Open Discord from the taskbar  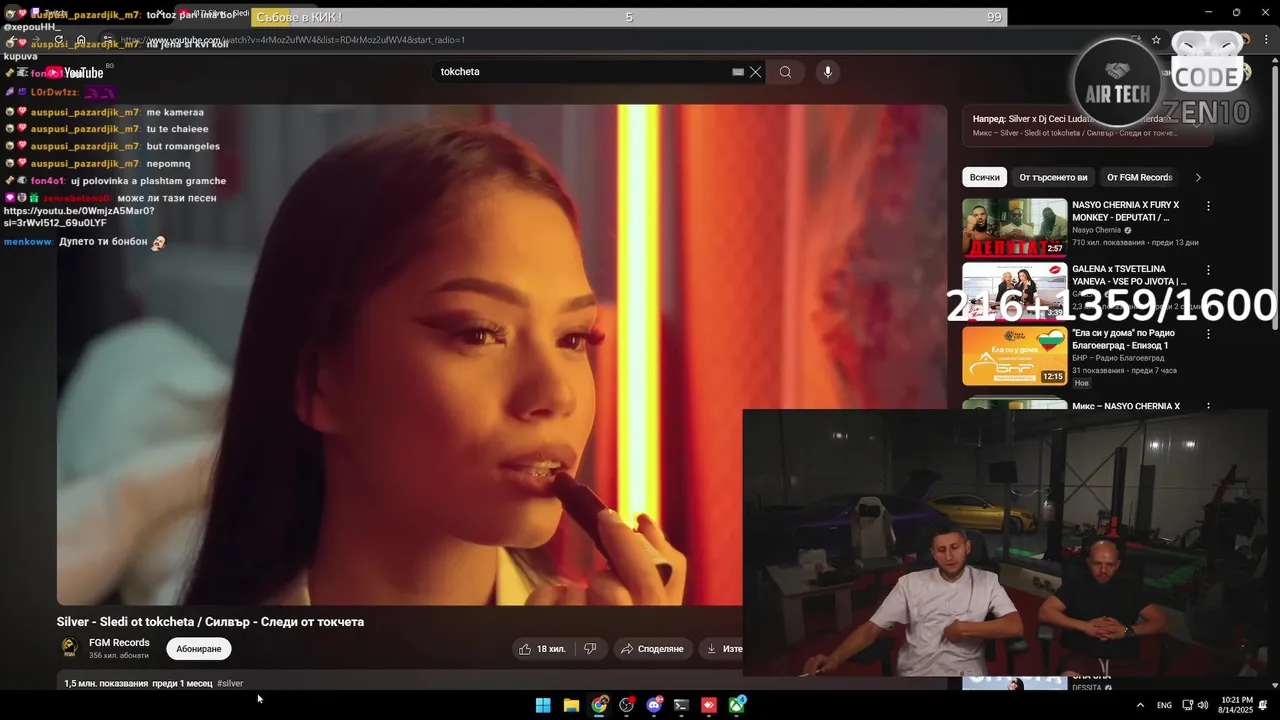(x=654, y=705)
